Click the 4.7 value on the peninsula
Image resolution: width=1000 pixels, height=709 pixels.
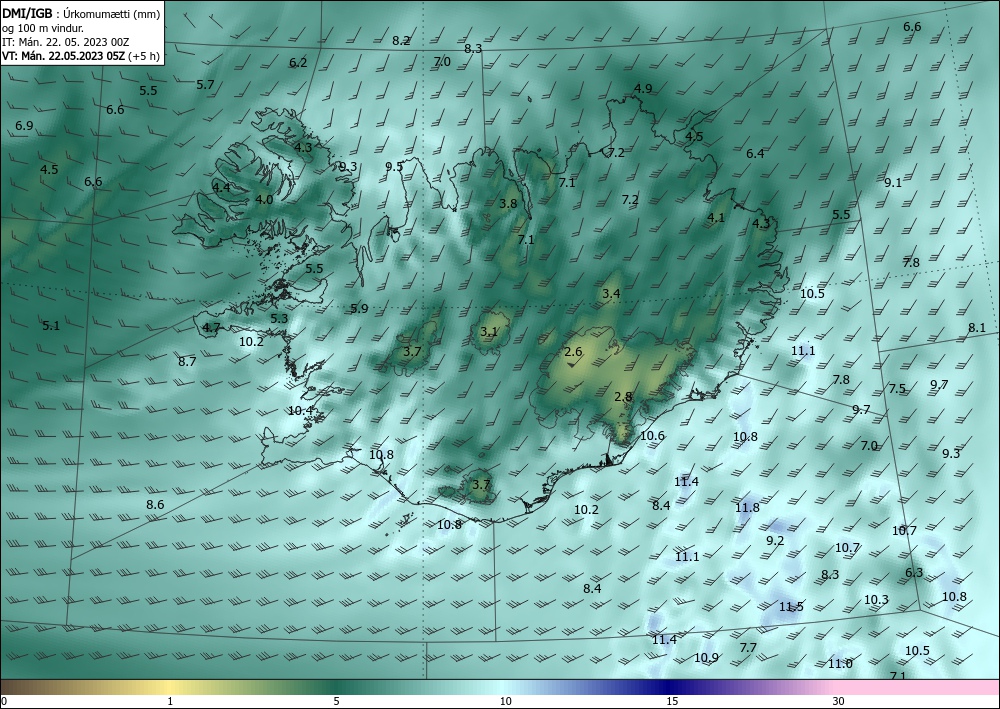(211, 328)
